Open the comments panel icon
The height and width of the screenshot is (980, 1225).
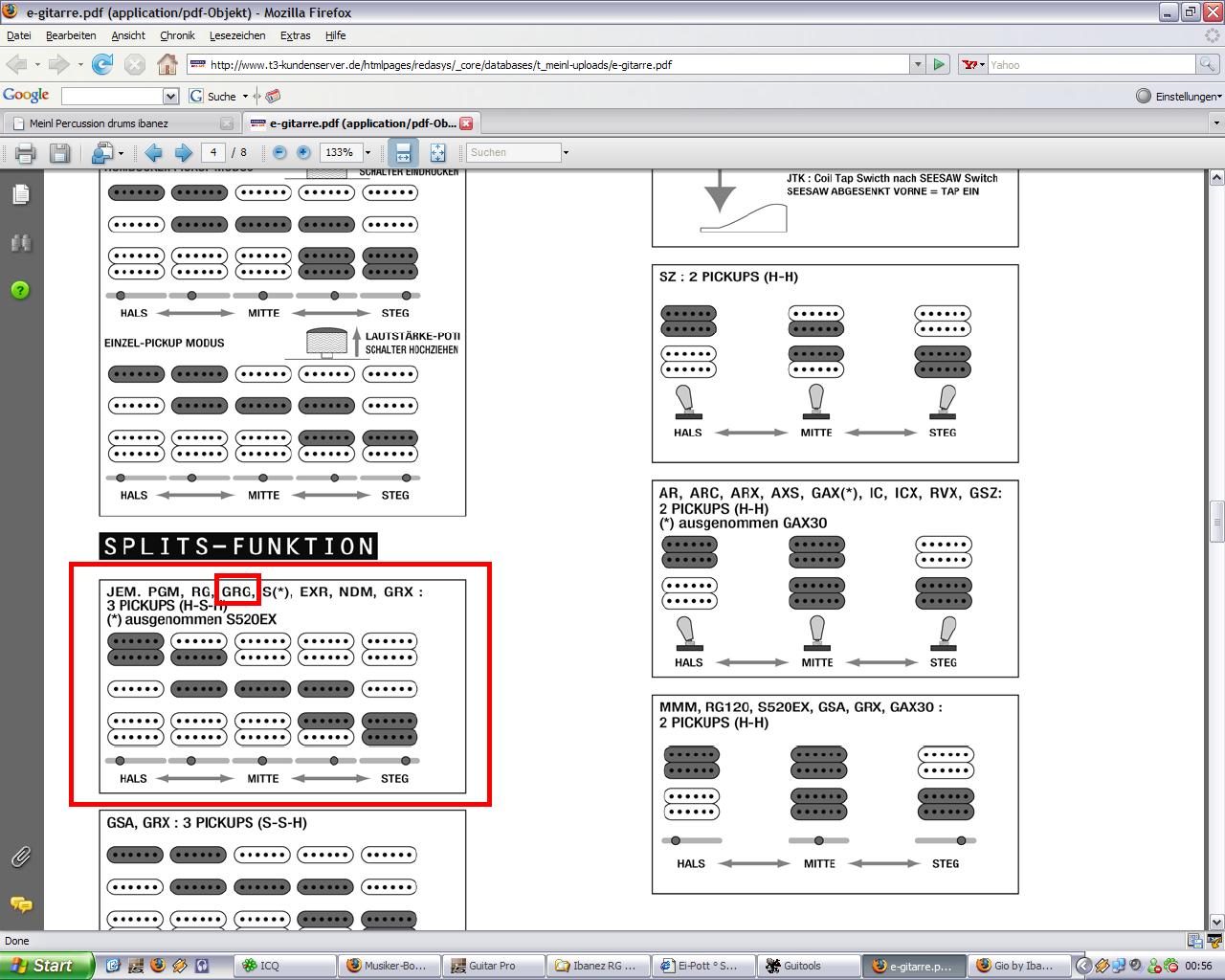point(20,903)
